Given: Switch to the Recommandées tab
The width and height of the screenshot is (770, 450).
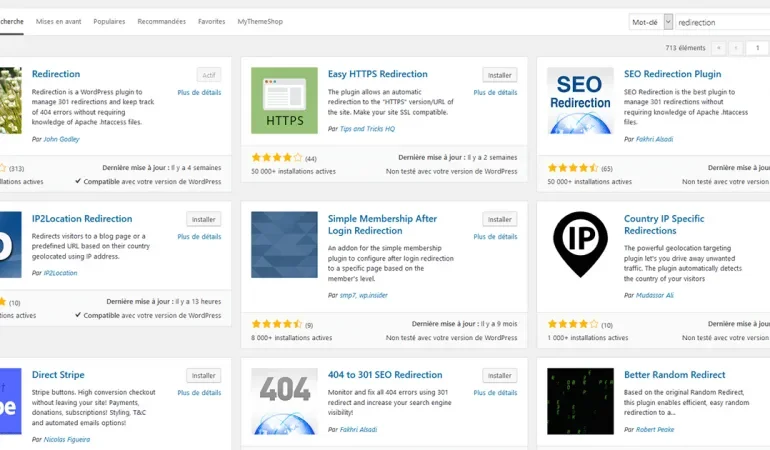Looking at the screenshot, I should point(162,22).
